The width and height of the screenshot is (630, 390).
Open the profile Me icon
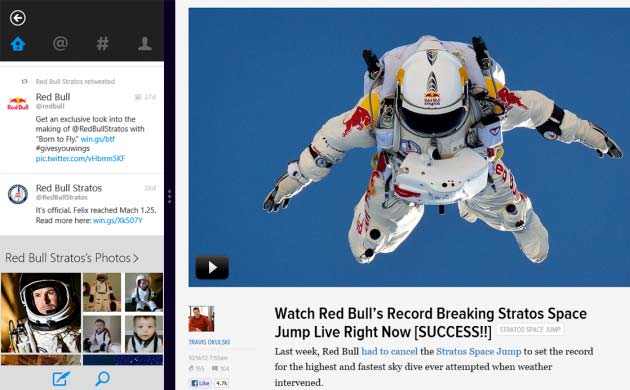(145, 43)
